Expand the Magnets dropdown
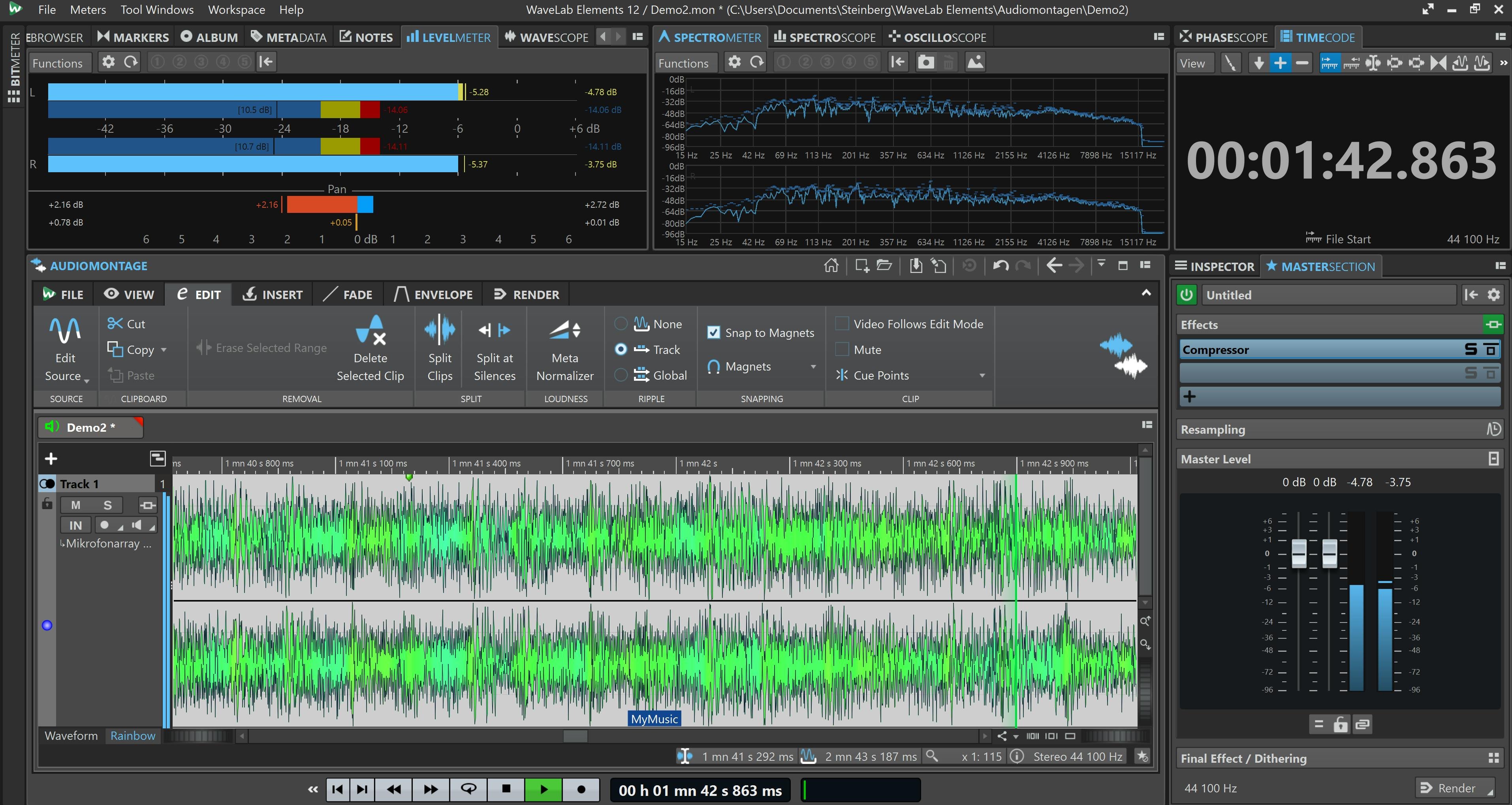1512x805 pixels. 813,367
